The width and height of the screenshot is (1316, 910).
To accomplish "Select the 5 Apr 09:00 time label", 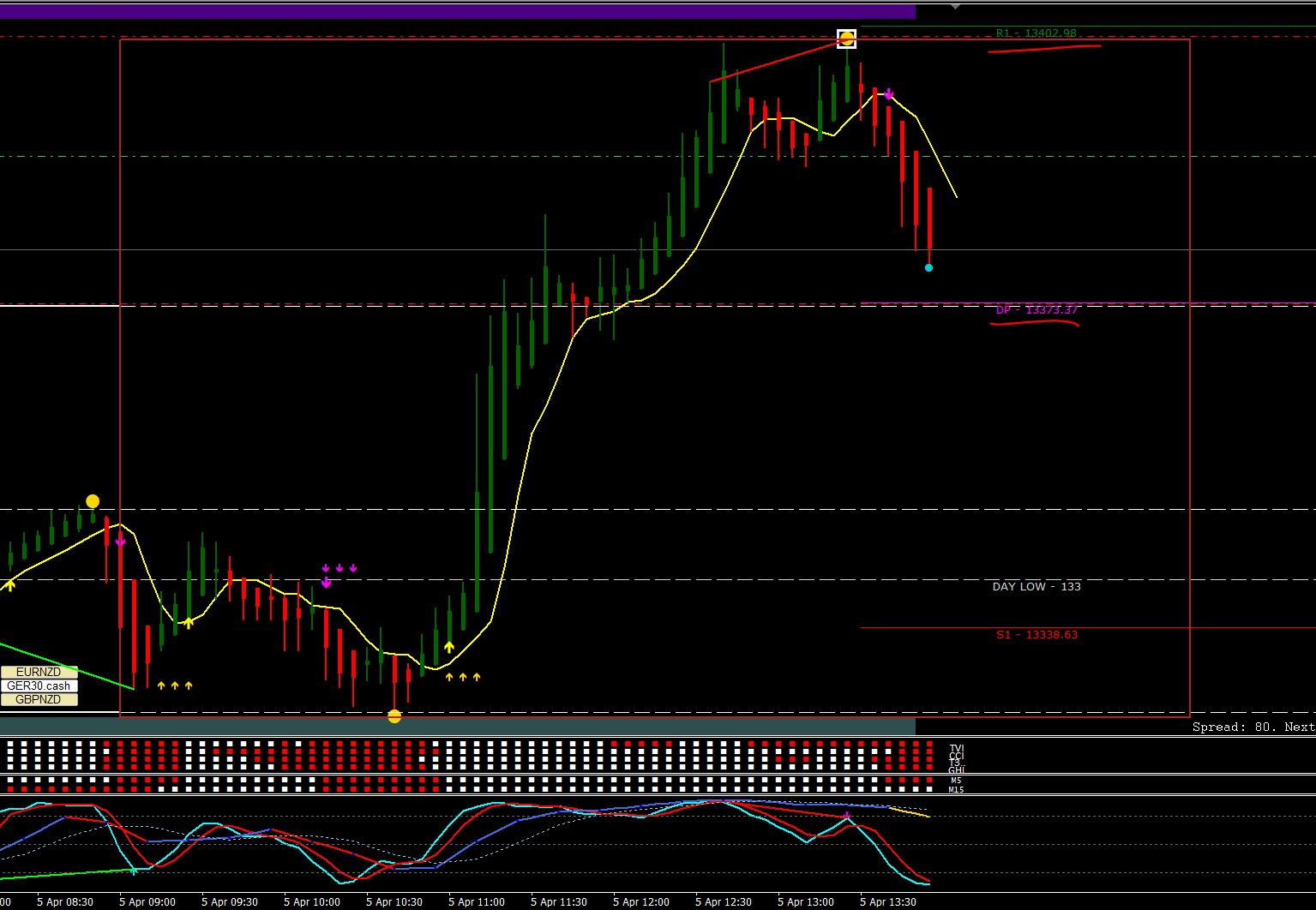I will 147,901.
